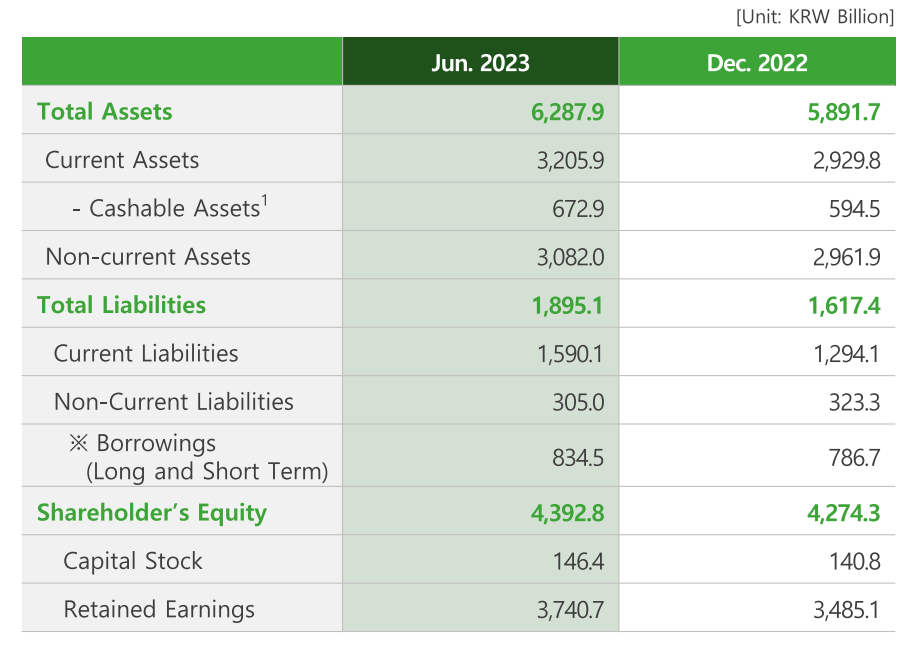Select the 4,274.3 Shareholder's Equity value
920x653 pixels.
[844, 513]
